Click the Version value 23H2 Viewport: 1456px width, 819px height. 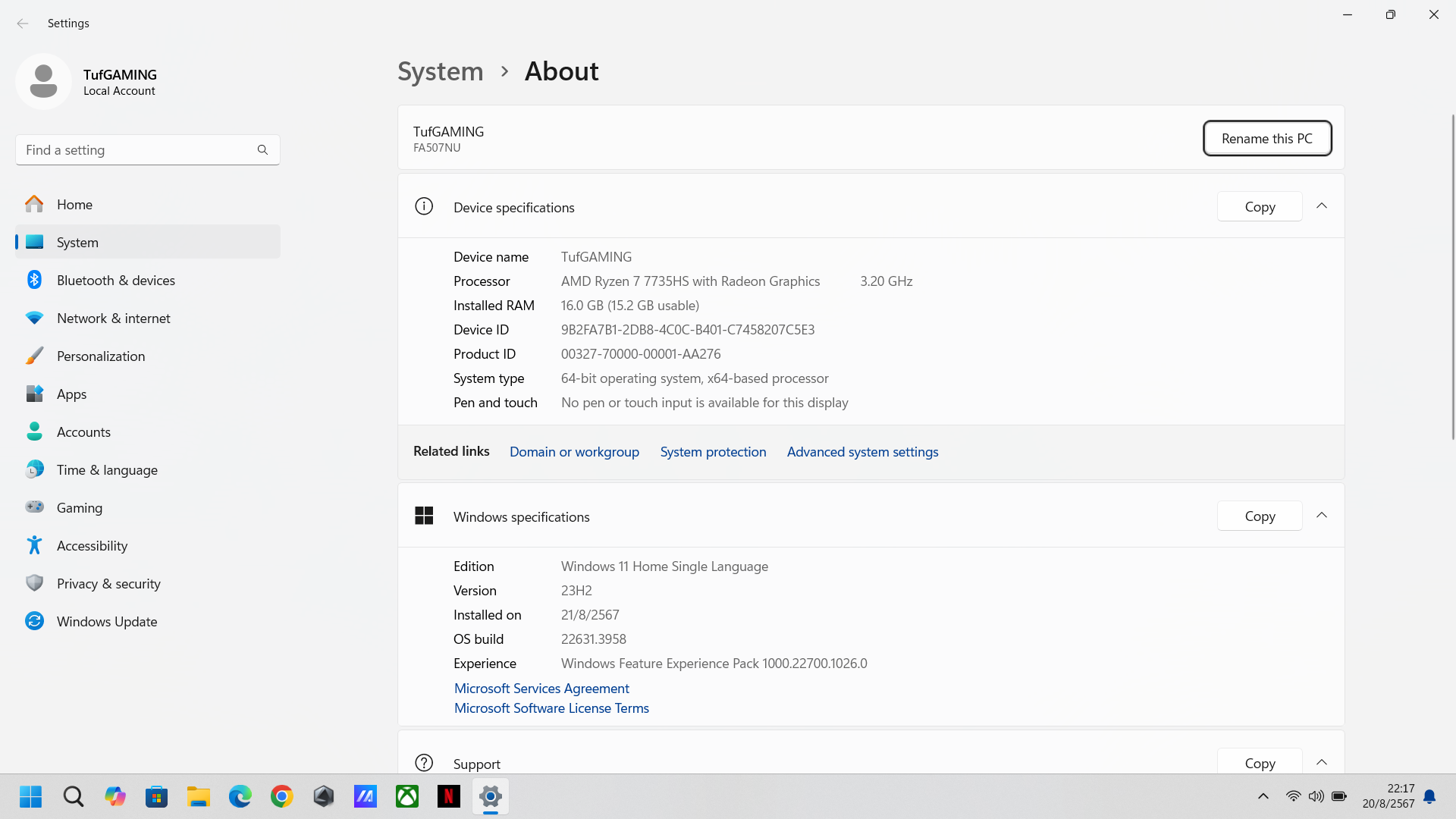(x=576, y=591)
